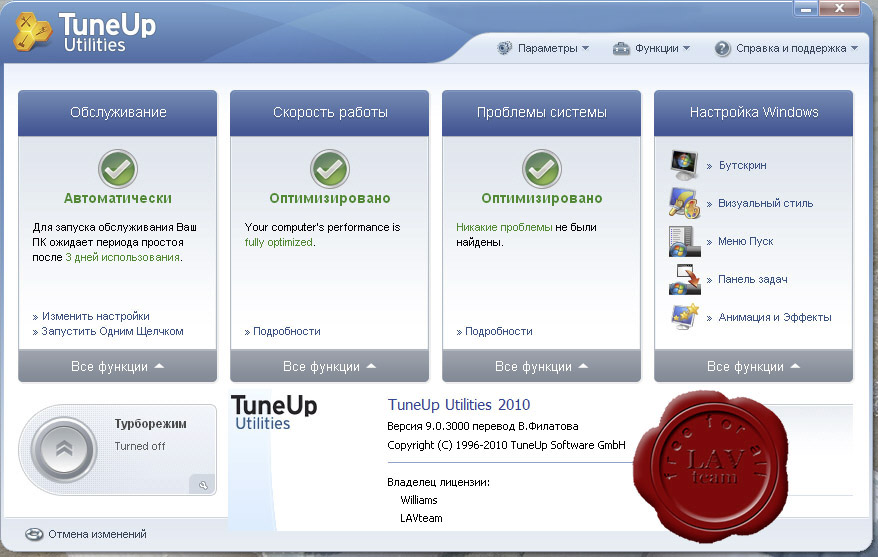Image resolution: width=878 pixels, height=557 pixels.
Task: Open the Функции dropdown menu
Action: pyautogui.click(x=651, y=49)
